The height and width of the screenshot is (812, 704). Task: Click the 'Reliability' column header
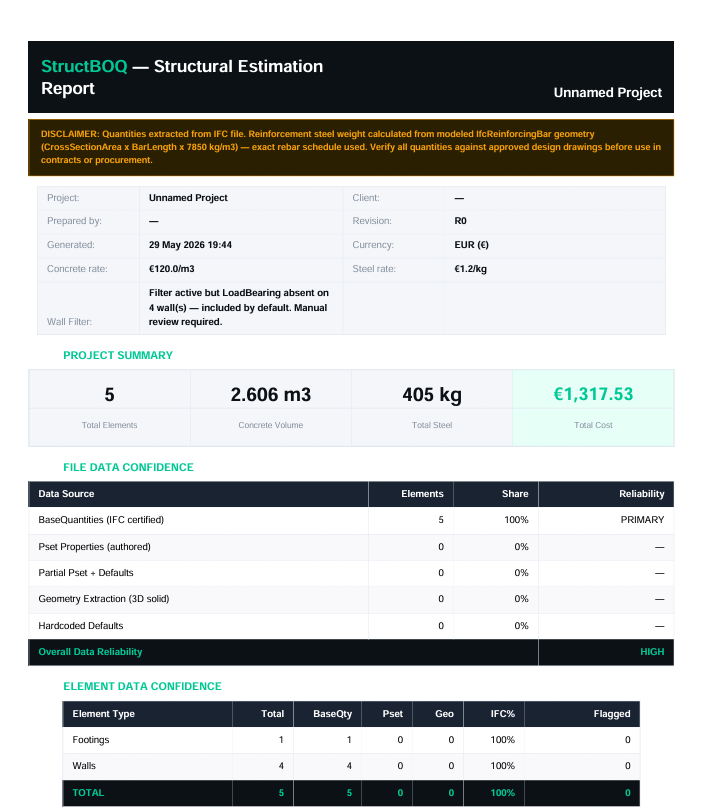coord(641,494)
